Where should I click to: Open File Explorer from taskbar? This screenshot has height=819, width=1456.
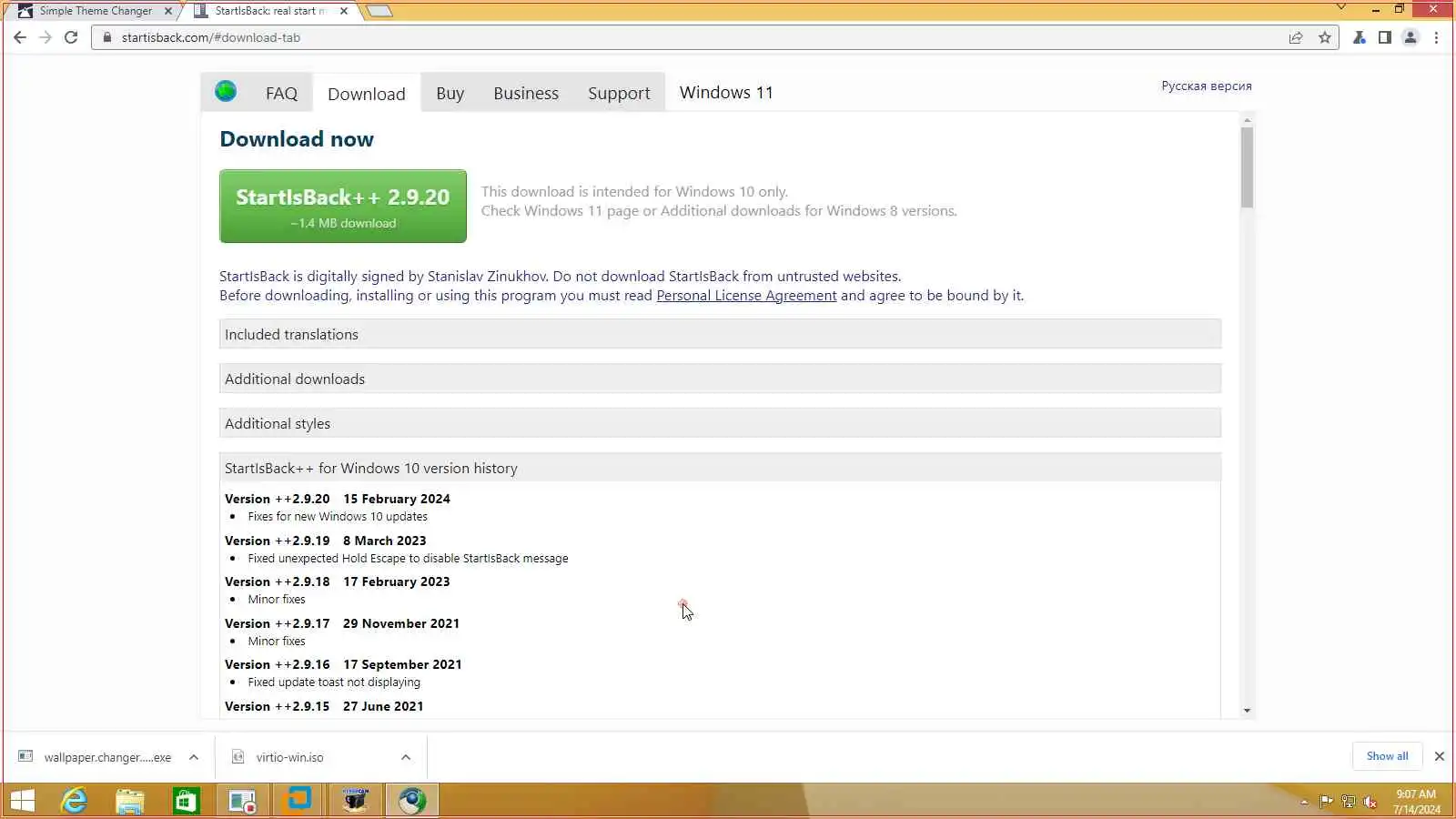click(130, 801)
